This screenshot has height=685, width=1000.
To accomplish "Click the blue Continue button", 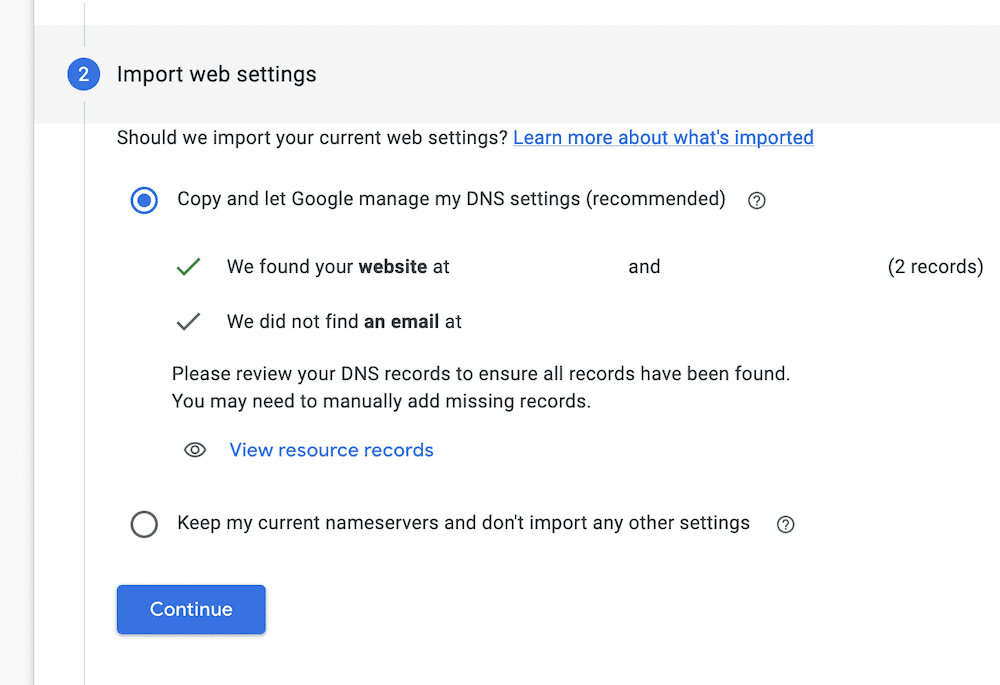I will (191, 609).
